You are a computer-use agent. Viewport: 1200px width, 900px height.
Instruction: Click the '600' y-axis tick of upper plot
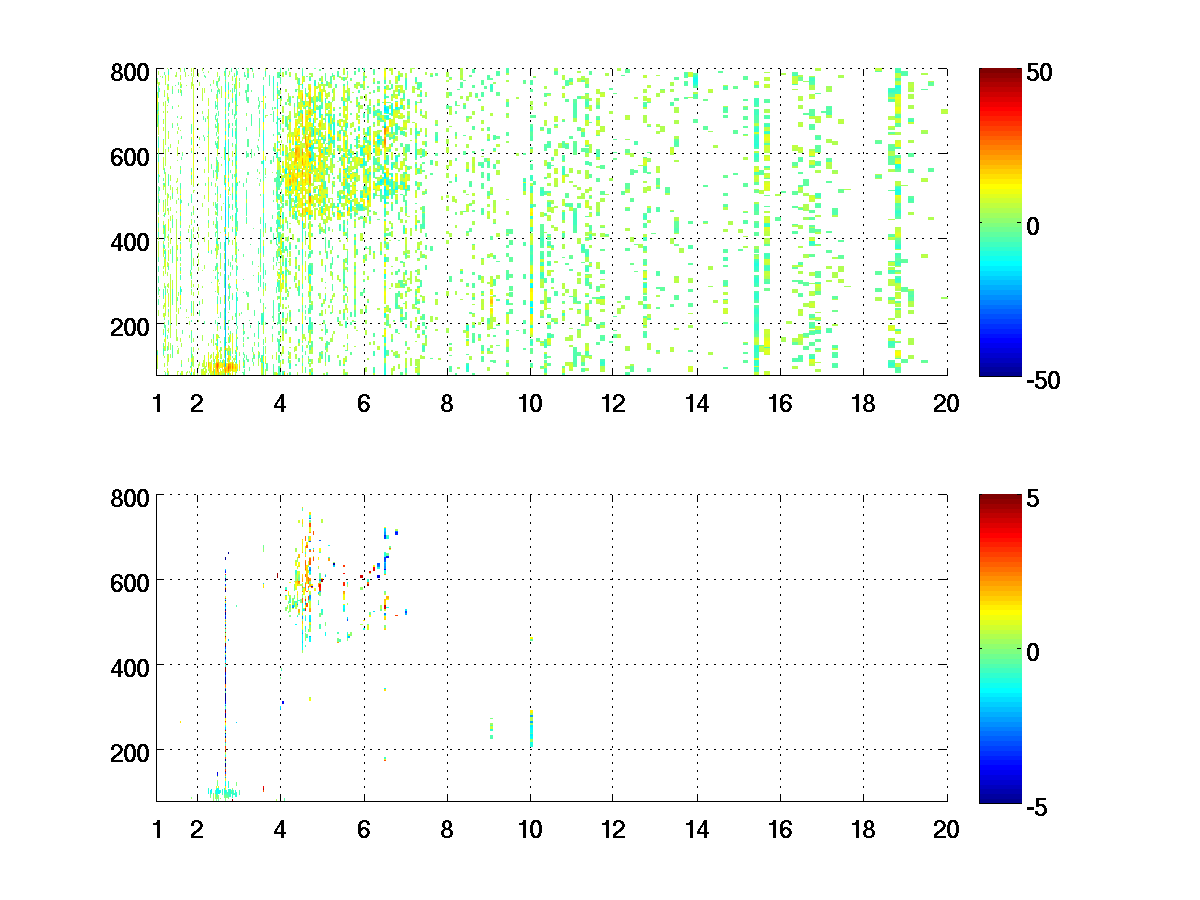pyautogui.click(x=130, y=156)
